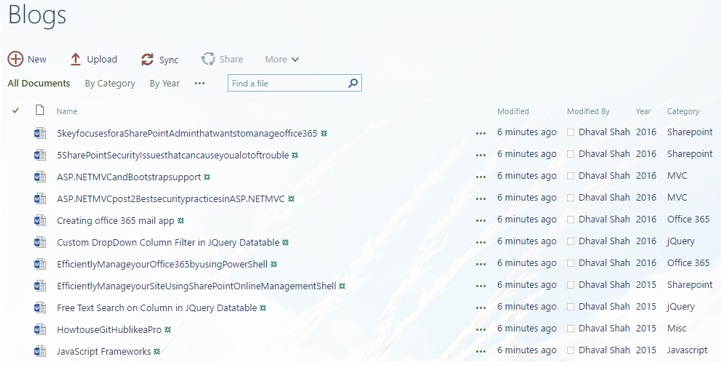Sort by the Name column header
The height and width of the screenshot is (366, 721).
pos(67,111)
